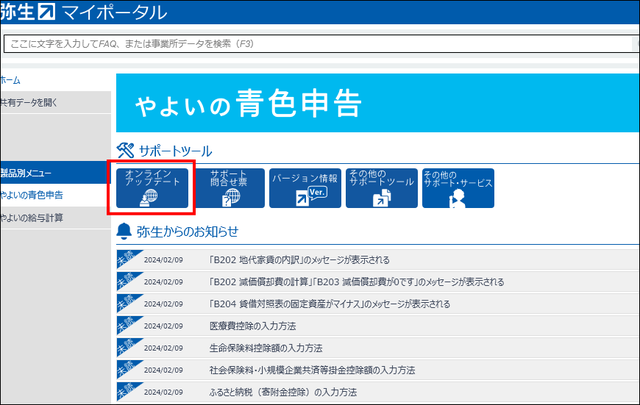The image size is (640, 405).
Task: Click the 未読 badge on 医療費控除 row
Action: [x=126, y=323]
